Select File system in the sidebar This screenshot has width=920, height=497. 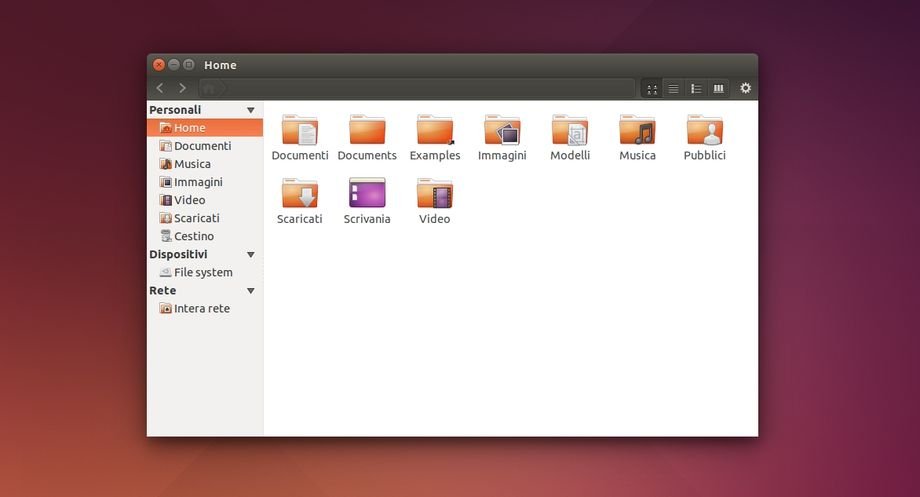point(202,272)
